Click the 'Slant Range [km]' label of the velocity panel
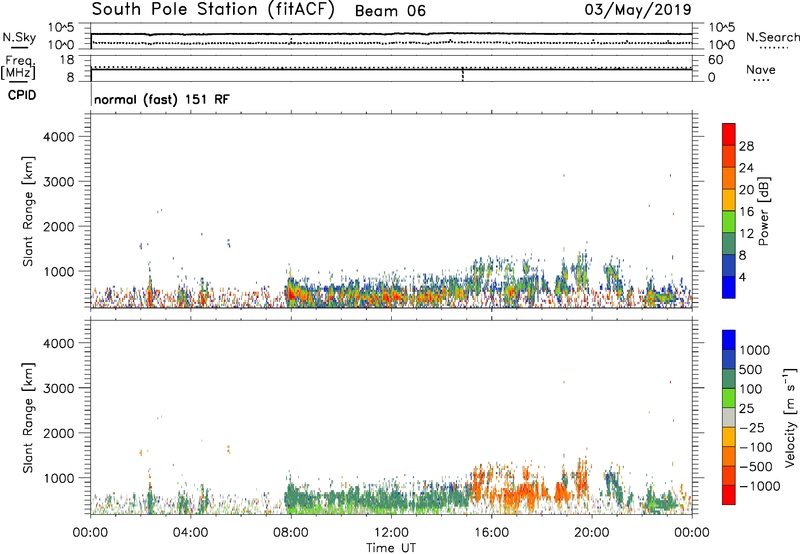Screen dimensions: 800x554 28,417
